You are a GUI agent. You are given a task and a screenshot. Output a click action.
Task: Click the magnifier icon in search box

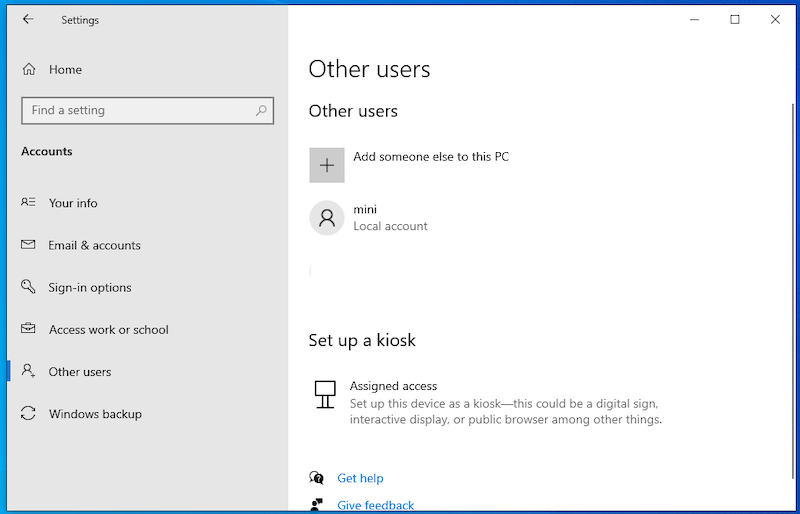(262, 110)
